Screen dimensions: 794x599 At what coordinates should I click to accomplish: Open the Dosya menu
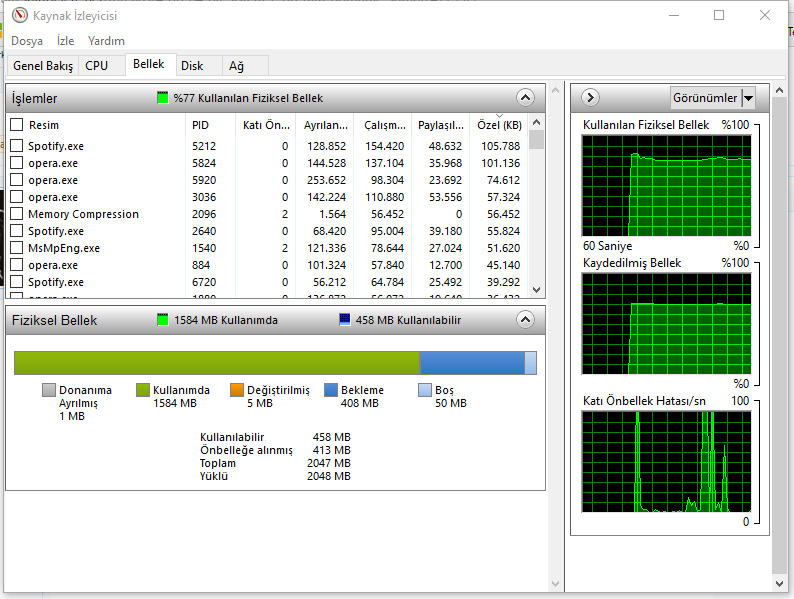[x=27, y=41]
